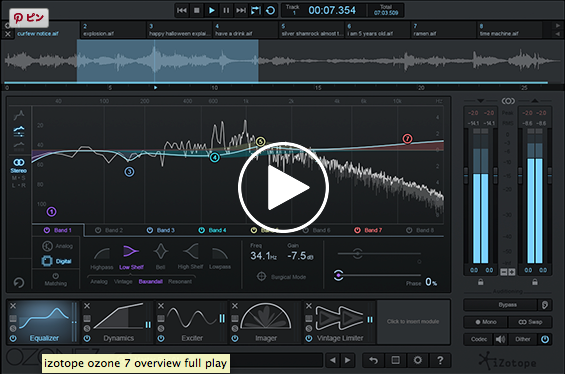This screenshot has width=565, height=374.
Task: Remove the Dynamics module with its X
Action: point(87,306)
